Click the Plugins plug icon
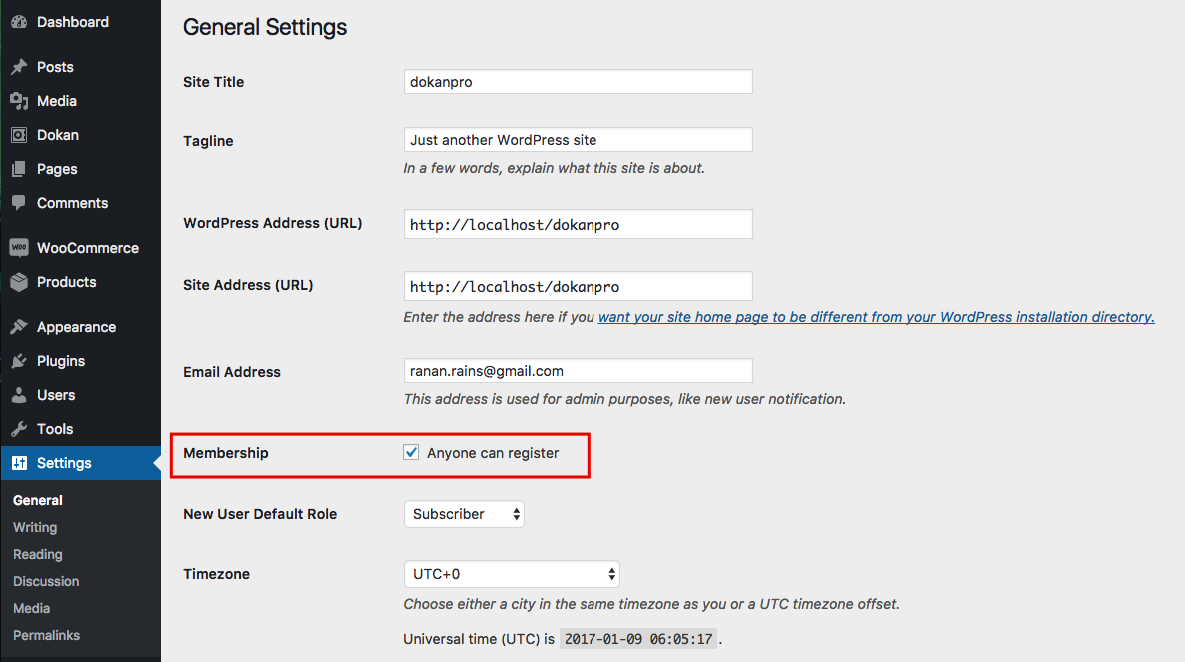This screenshot has height=662, width=1185. [x=19, y=361]
